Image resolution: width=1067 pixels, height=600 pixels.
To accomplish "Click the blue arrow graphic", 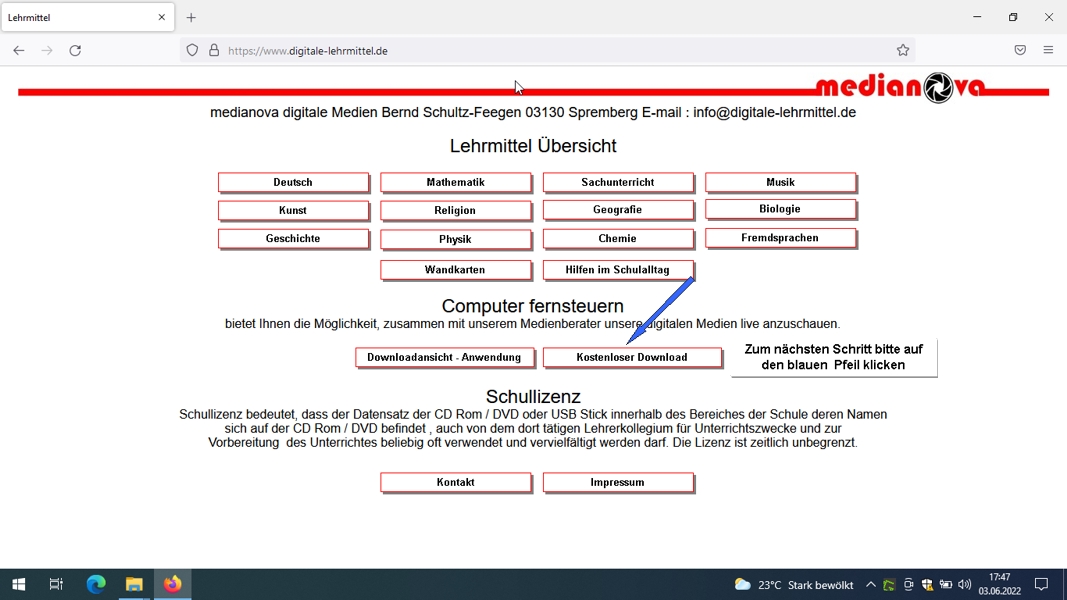I will (x=660, y=310).
